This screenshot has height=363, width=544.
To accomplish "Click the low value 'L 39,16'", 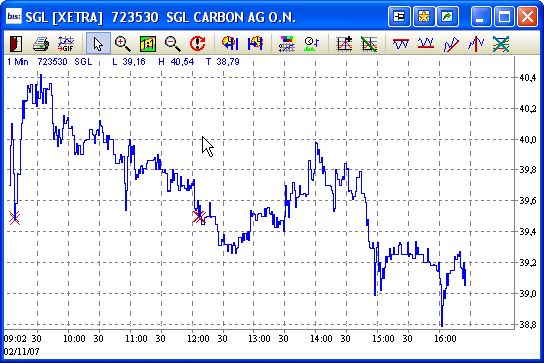I will tap(129, 62).
